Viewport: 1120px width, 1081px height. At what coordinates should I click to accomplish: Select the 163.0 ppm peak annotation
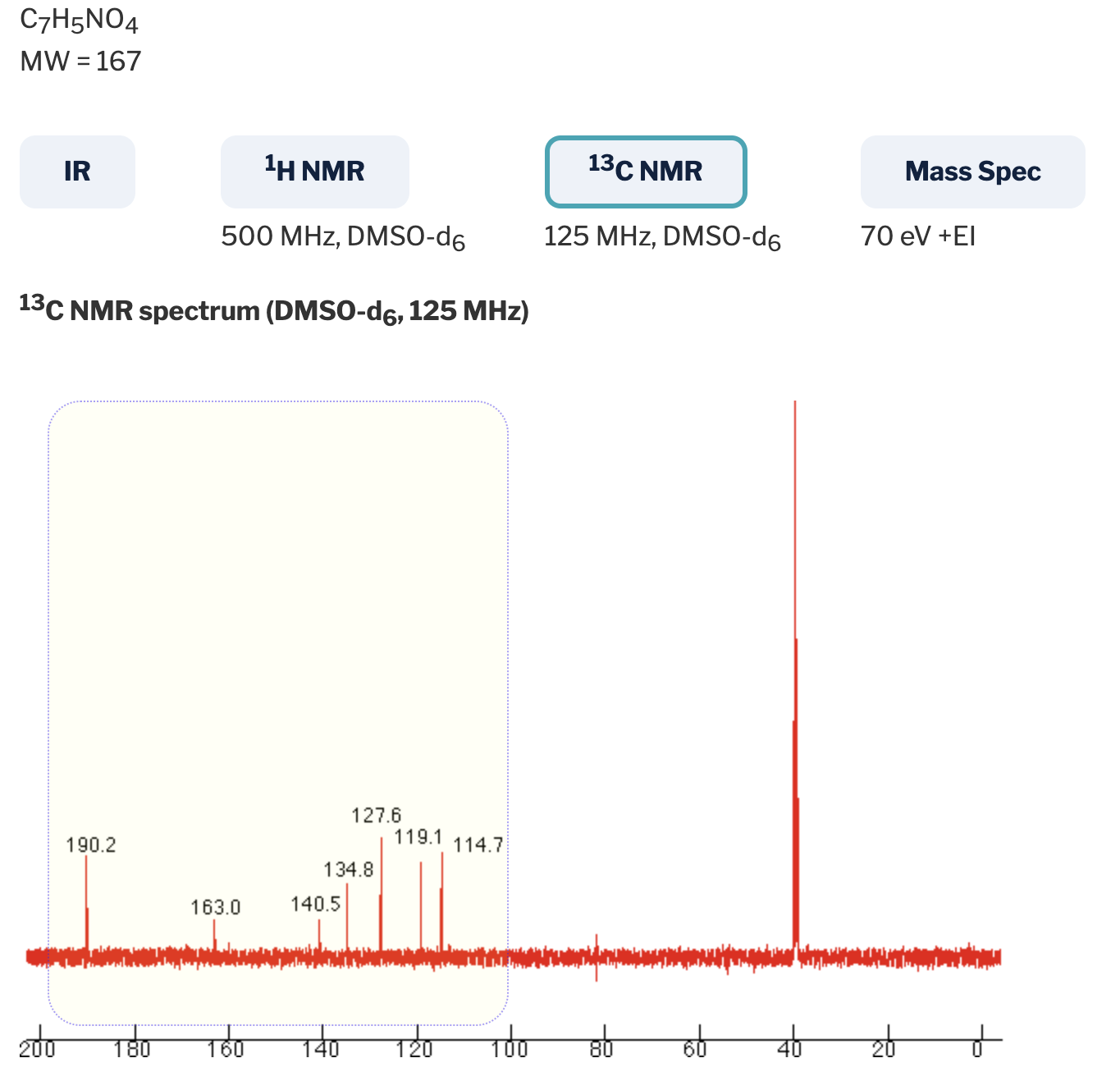(x=217, y=907)
